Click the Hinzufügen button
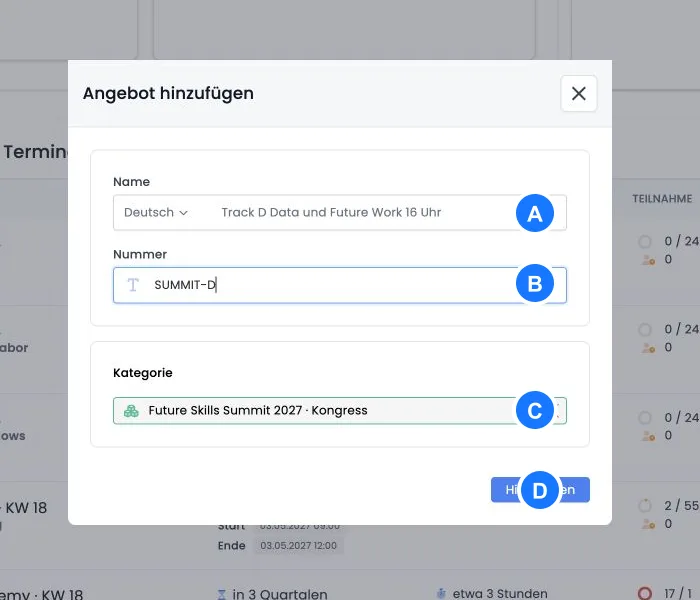 coord(540,490)
